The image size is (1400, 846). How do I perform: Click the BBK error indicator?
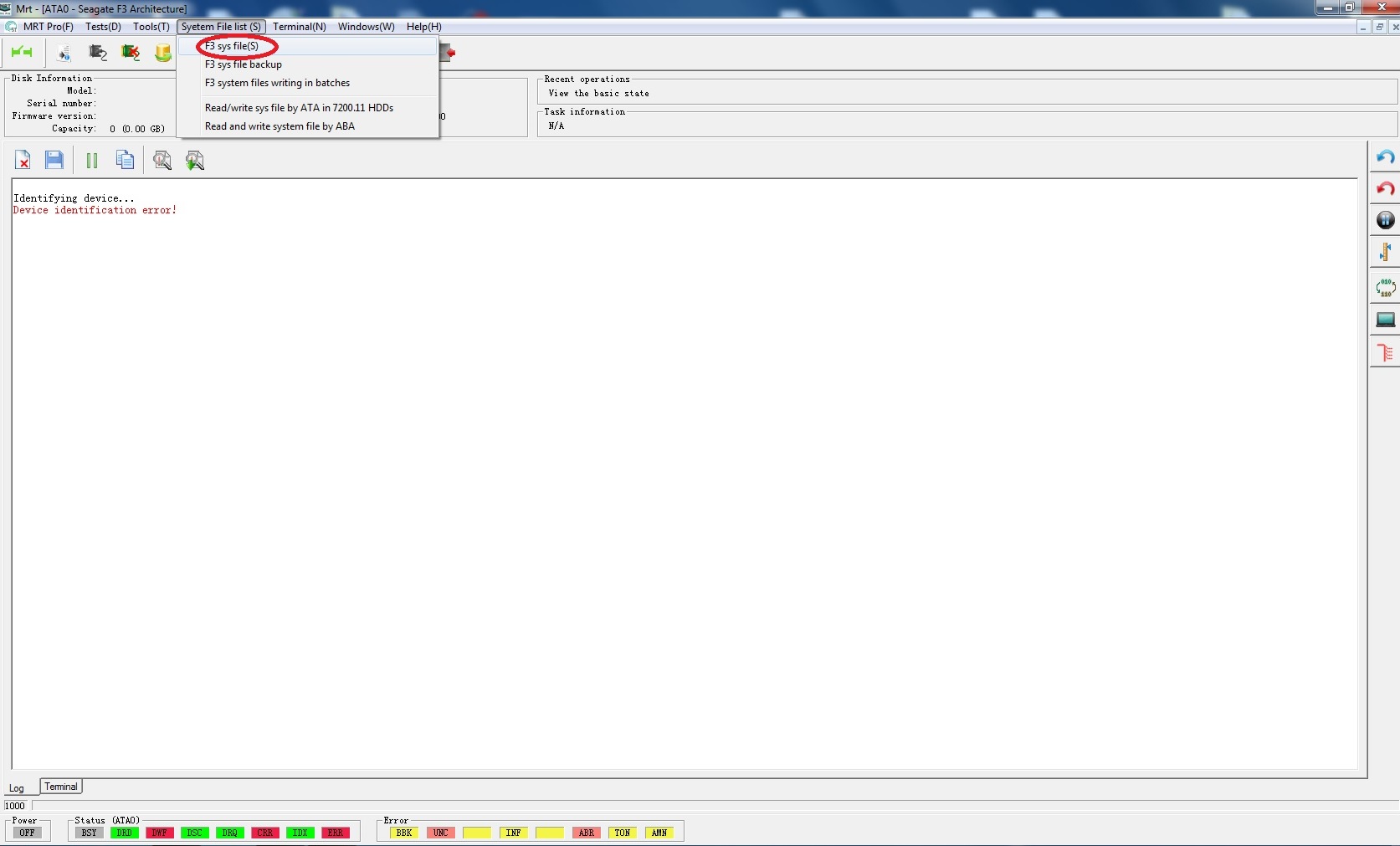pyautogui.click(x=404, y=833)
